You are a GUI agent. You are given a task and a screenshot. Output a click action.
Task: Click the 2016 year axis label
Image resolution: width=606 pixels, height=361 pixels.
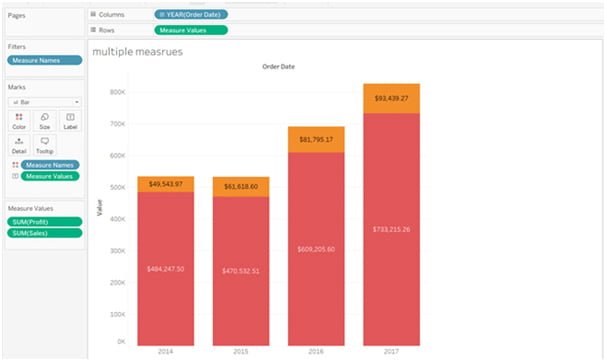pos(316,351)
